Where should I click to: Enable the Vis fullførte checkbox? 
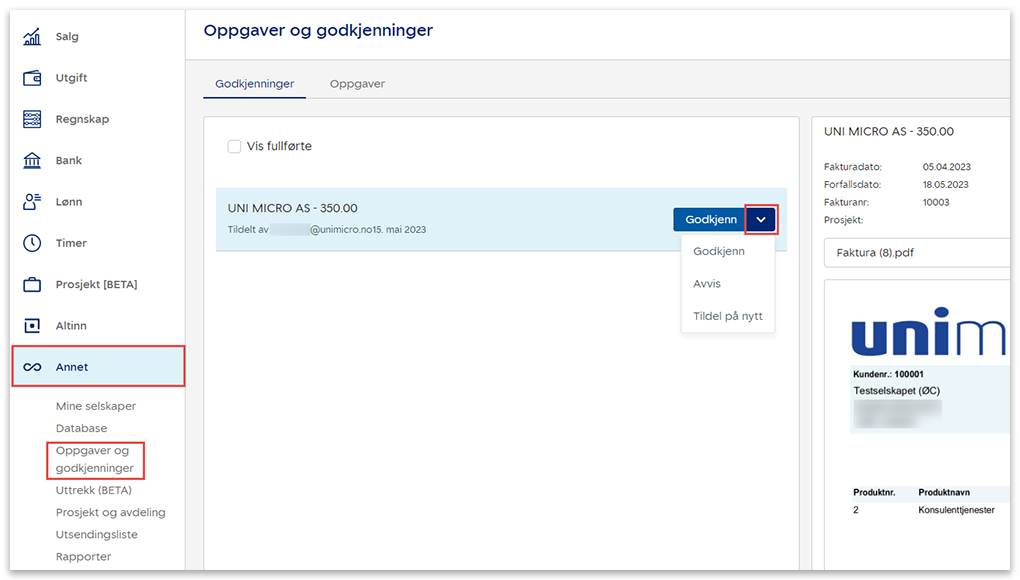234,147
